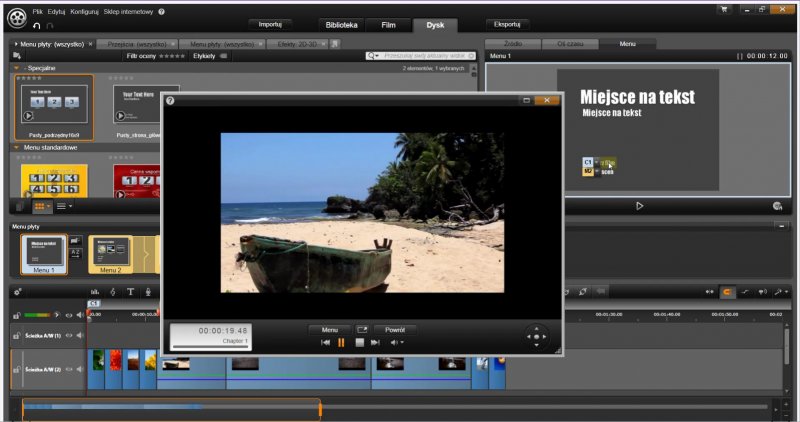This screenshot has width=800, height=422.
Task: Open the volume dropdown in preview player
Action: pos(398,342)
